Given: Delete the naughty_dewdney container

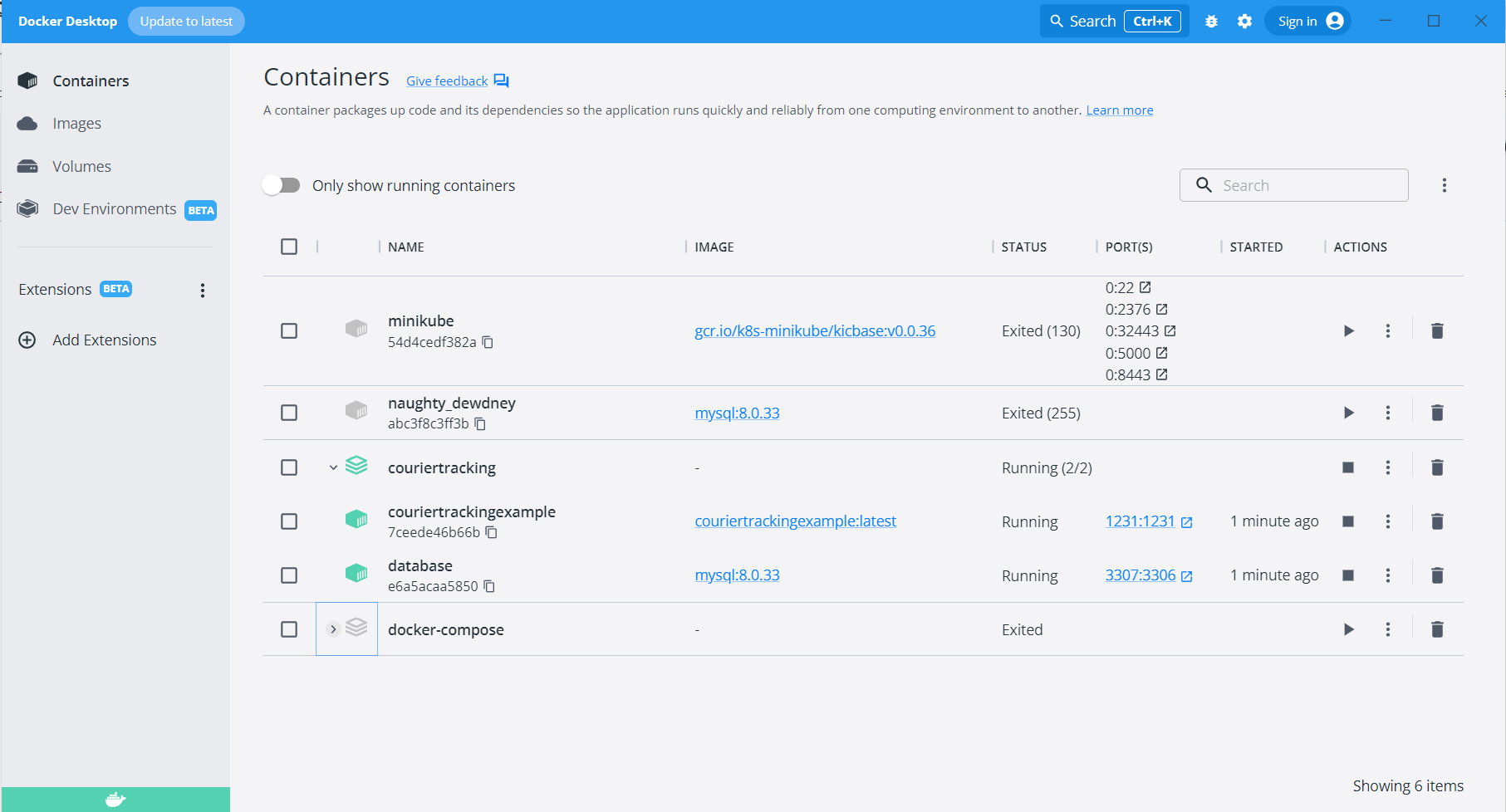Looking at the screenshot, I should tap(1437, 413).
